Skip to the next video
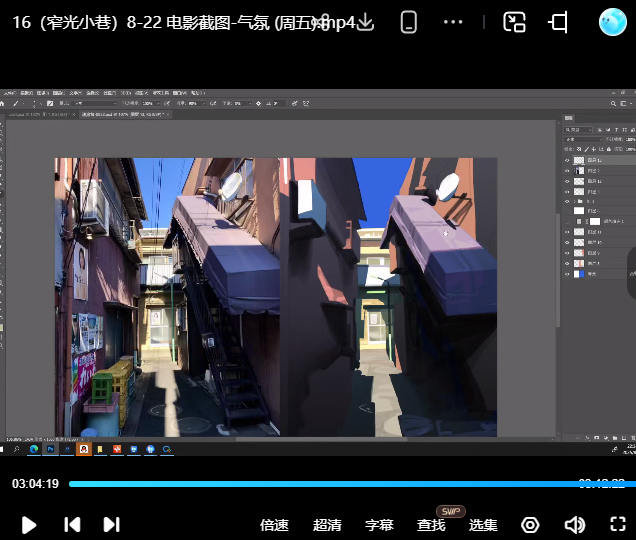Screen dimensions: 636x540 click(112, 524)
